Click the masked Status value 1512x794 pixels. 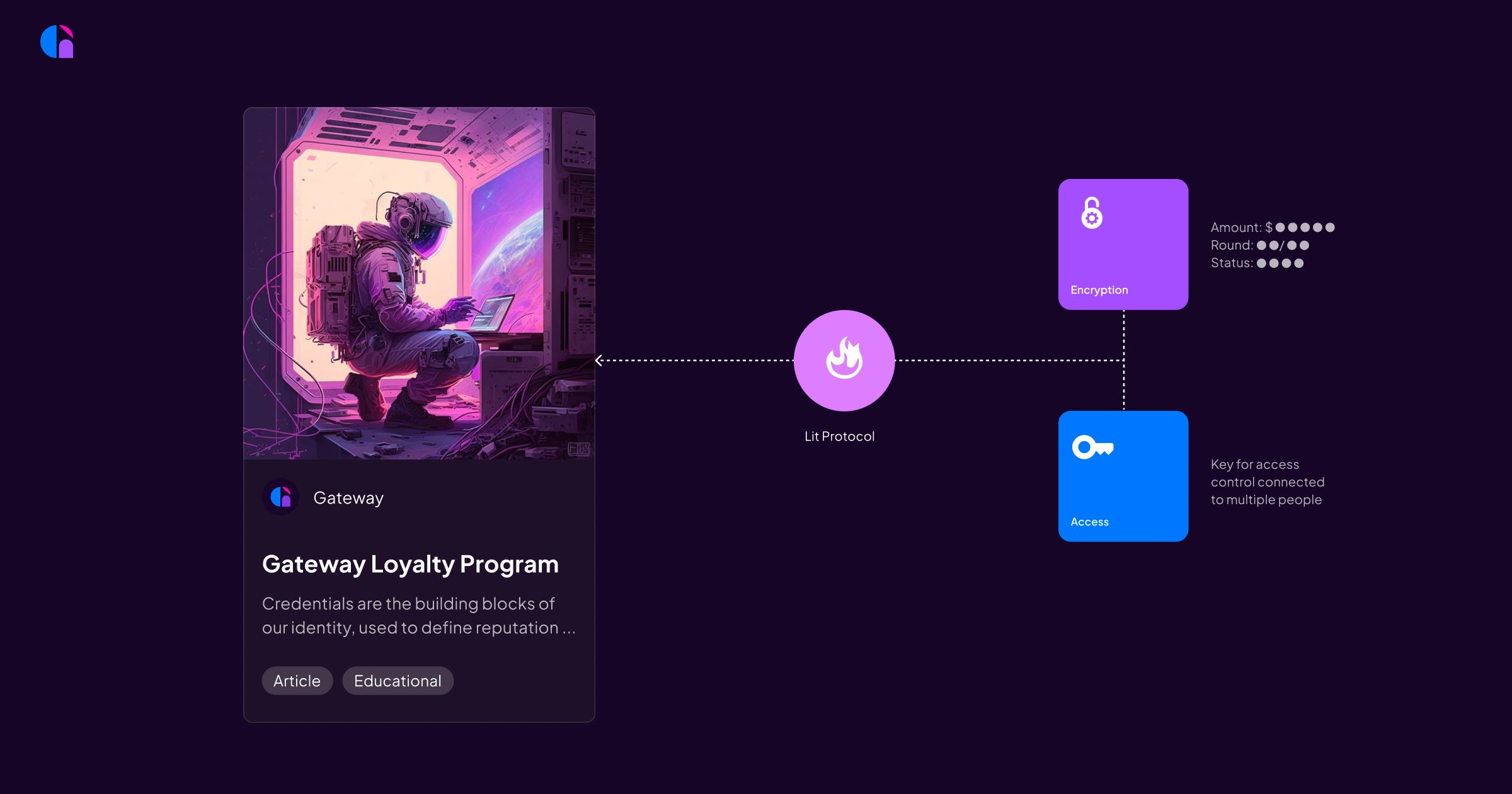[x=1280, y=263]
